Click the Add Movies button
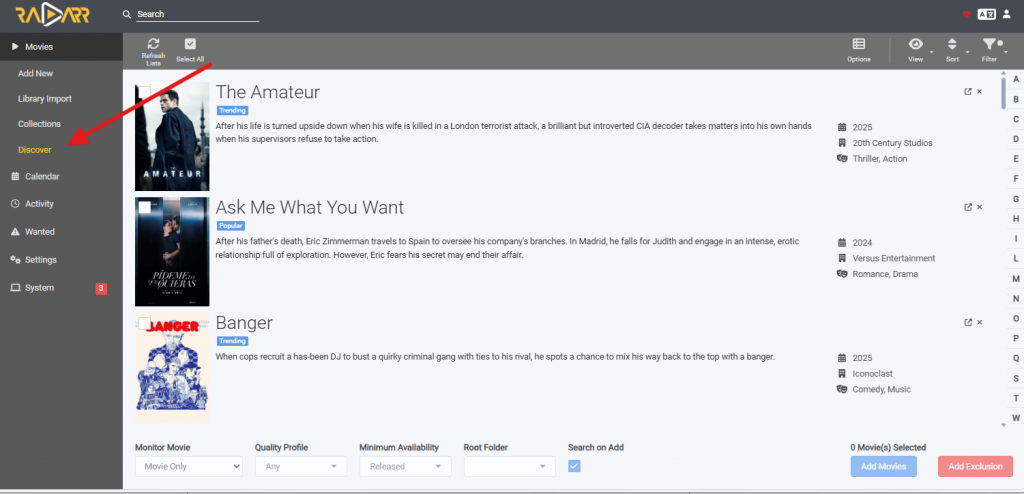Image resolution: width=1024 pixels, height=494 pixels. tap(884, 467)
